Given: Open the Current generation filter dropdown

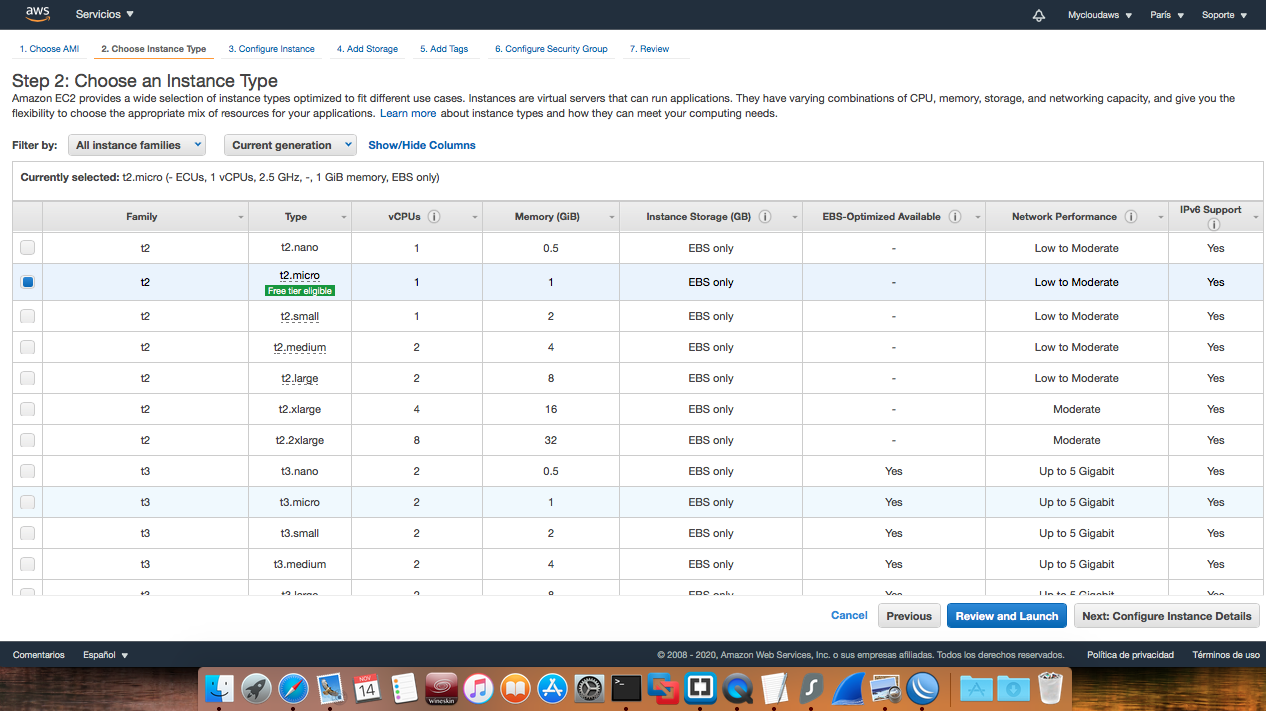Looking at the screenshot, I should (x=289, y=144).
